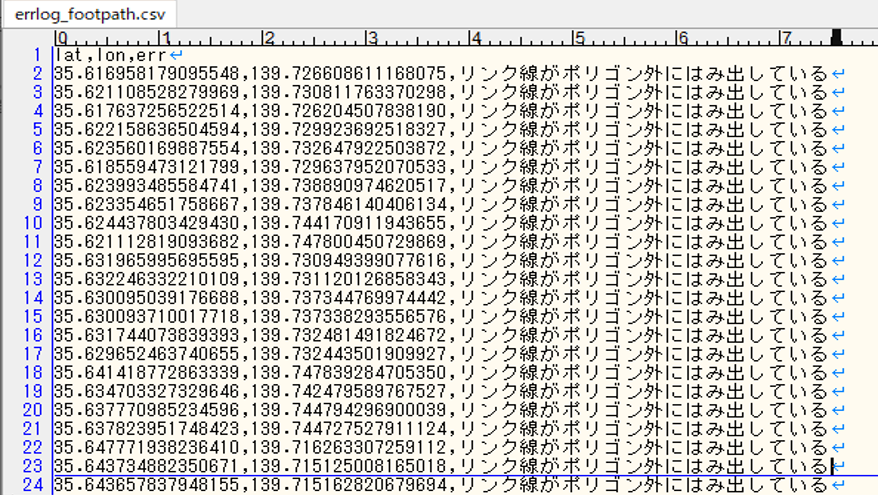Screen dimensions: 878x495
Task: Click line number 8 in the gutter
Action: click(x=37, y=185)
